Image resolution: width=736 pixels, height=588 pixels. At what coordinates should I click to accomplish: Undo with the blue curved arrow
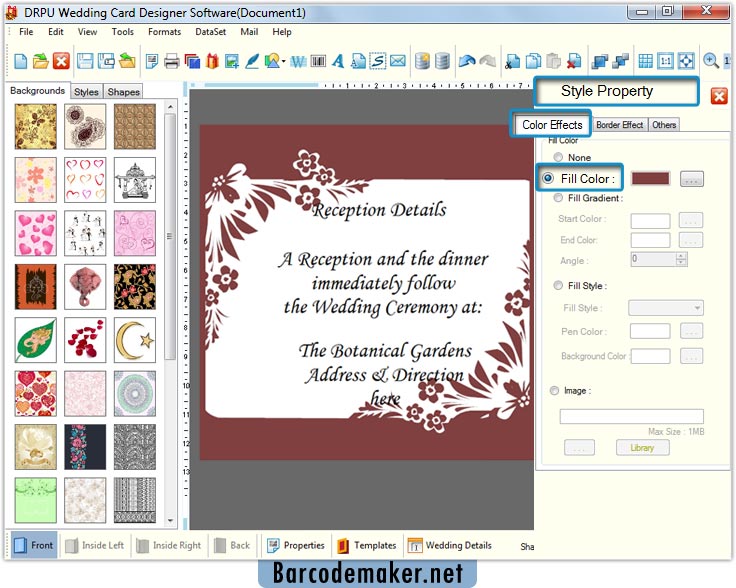[467, 61]
